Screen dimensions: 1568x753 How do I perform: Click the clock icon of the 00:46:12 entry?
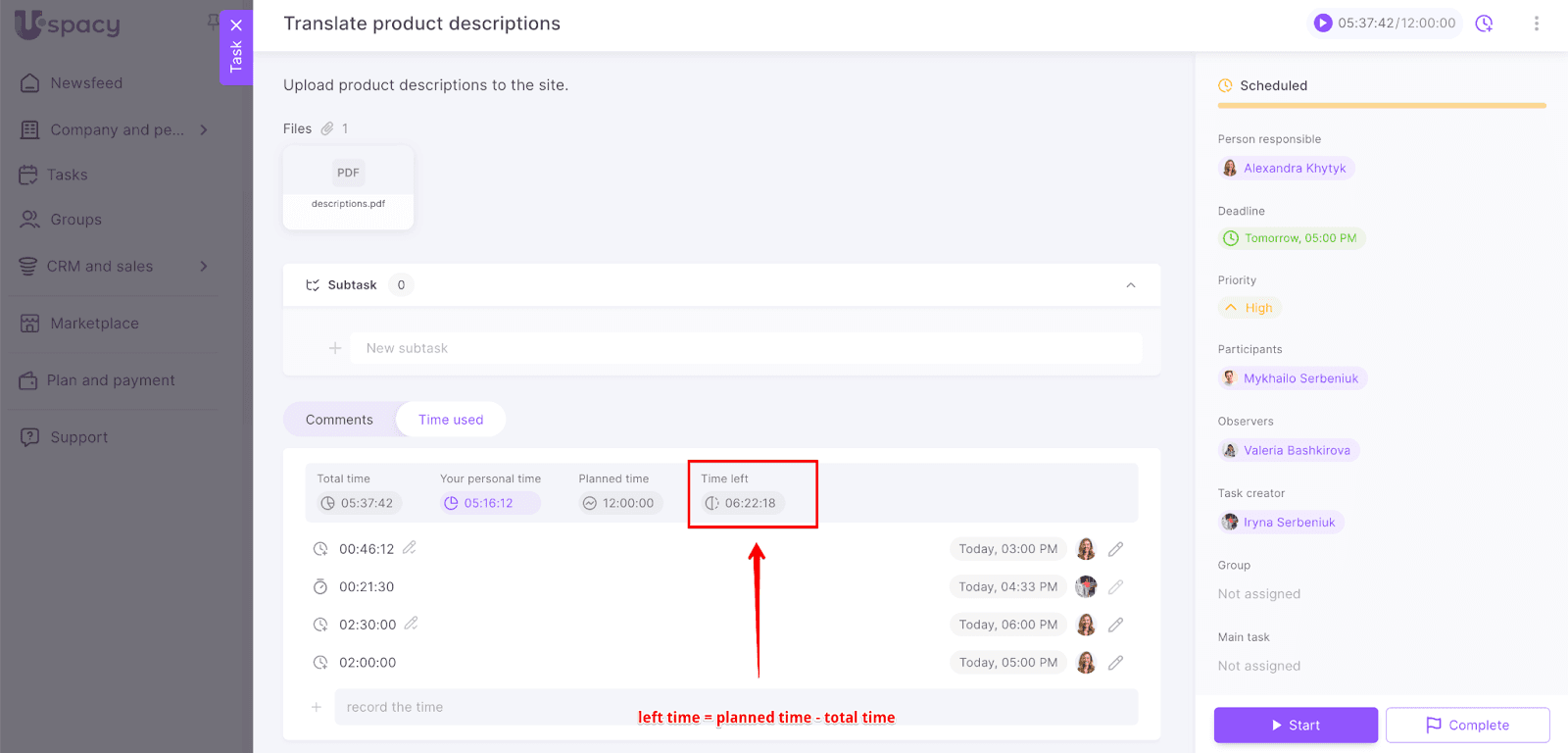[x=320, y=549]
